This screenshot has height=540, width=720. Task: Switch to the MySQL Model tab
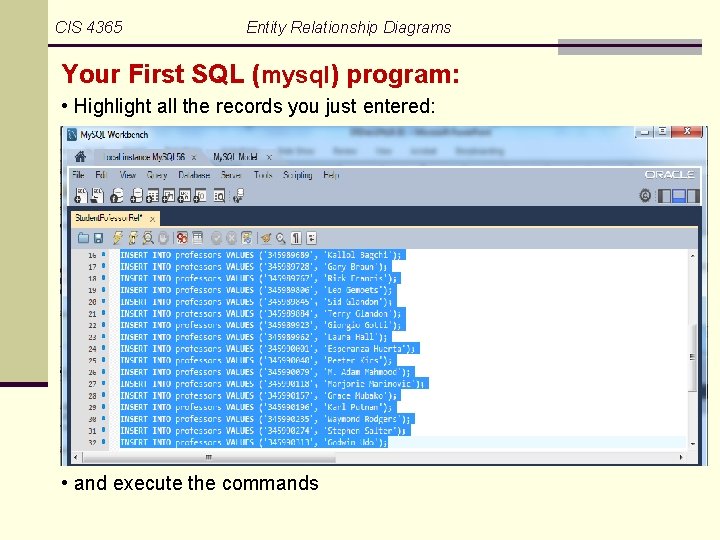[x=236, y=157]
